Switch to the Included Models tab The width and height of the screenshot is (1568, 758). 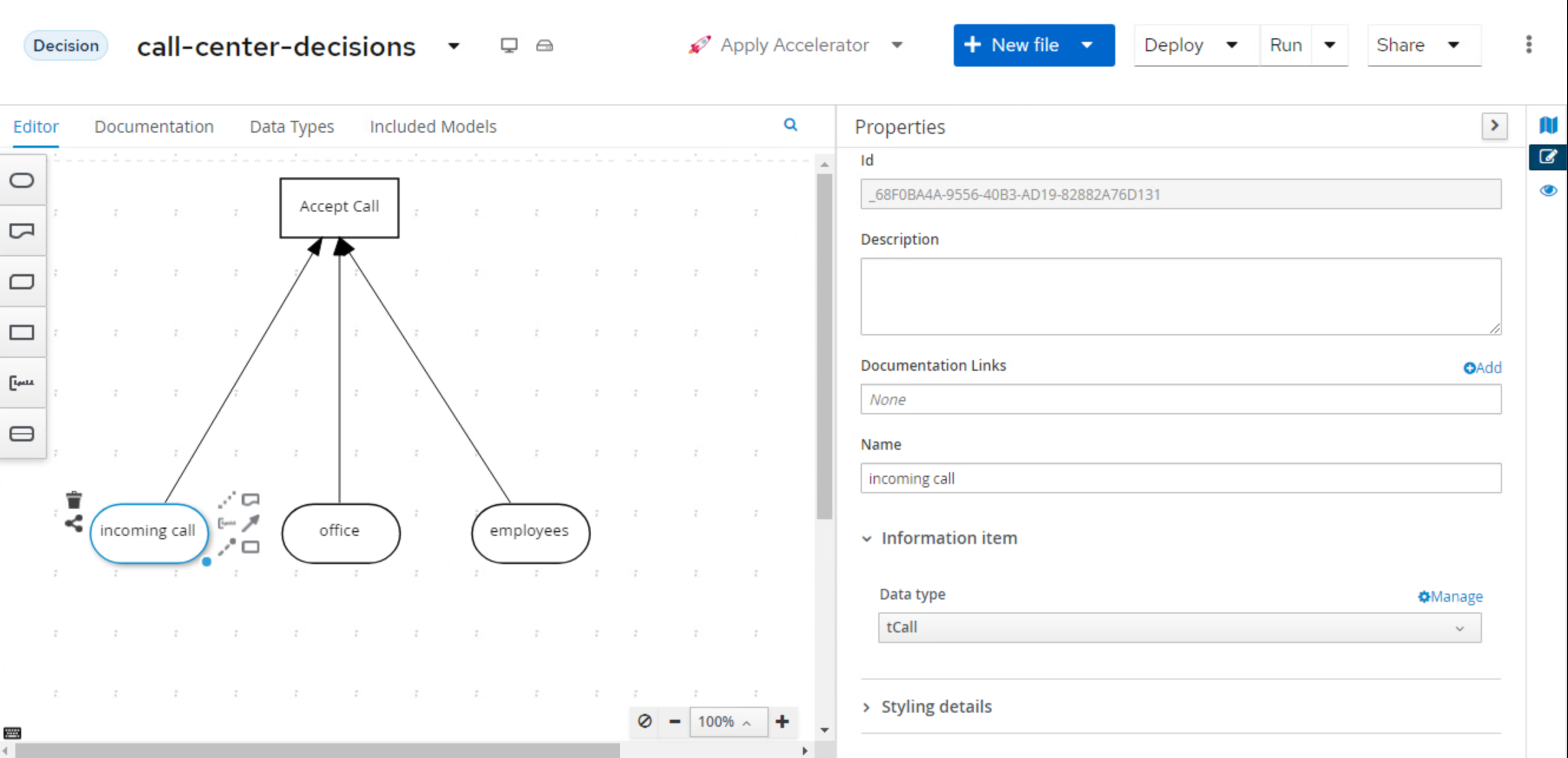[433, 127]
